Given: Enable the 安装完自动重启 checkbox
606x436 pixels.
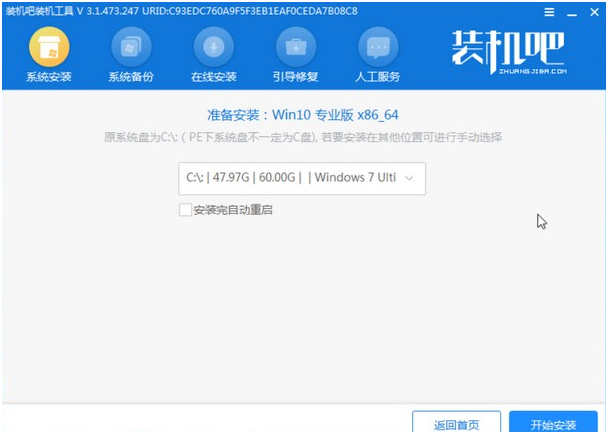Looking at the screenshot, I should point(184,210).
